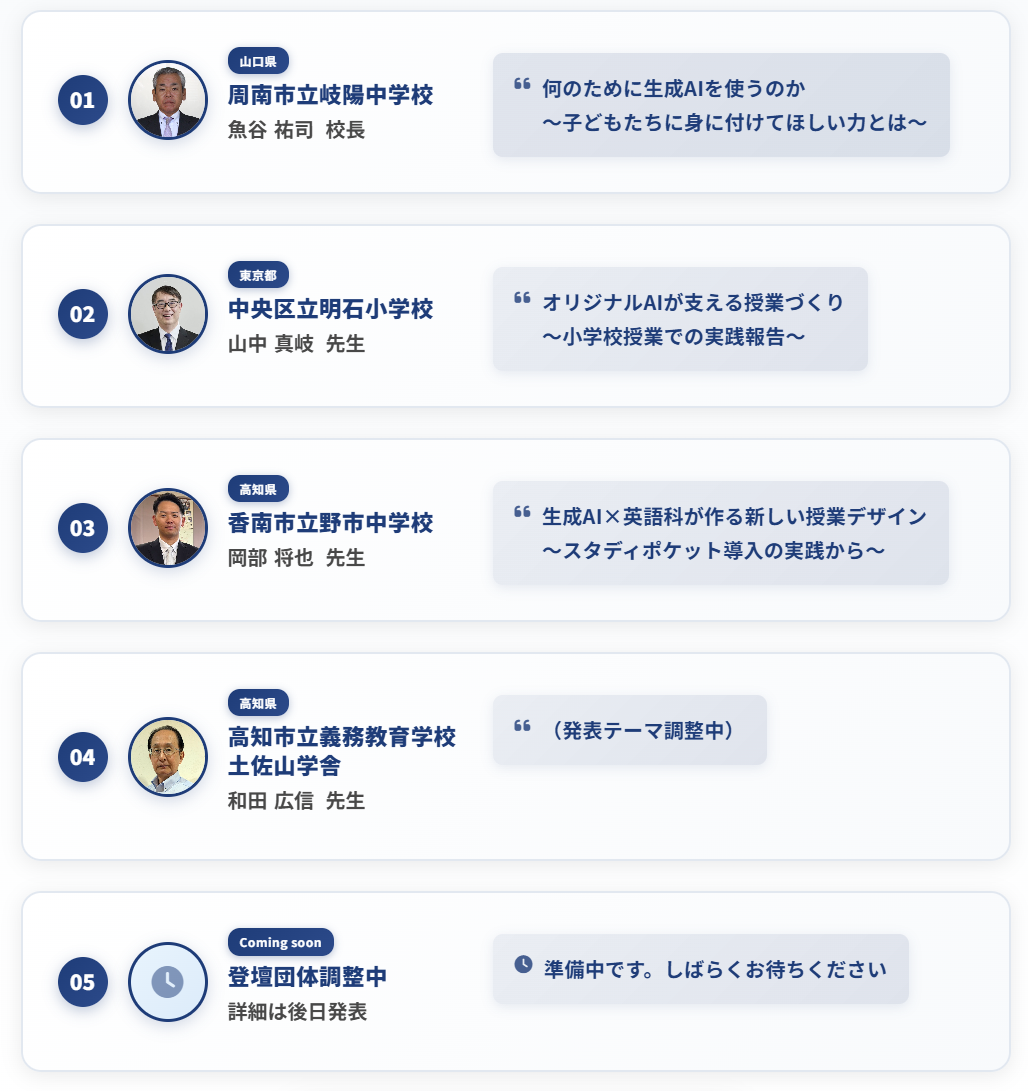This screenshot has height=1091, width=1028.
Task: Click the オリジナルAIが支える授業づくり theme box
Action: click(x=680, y=319)
